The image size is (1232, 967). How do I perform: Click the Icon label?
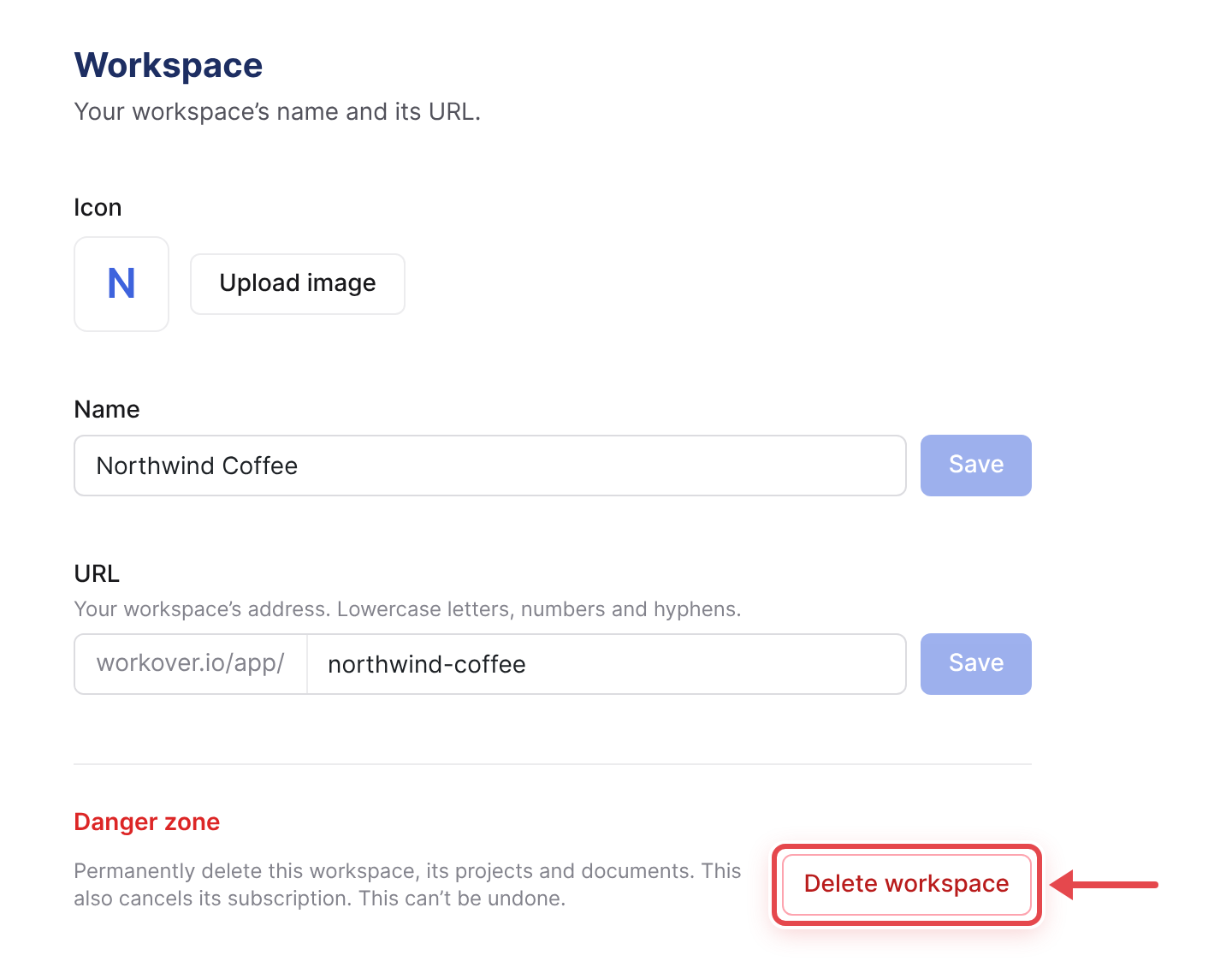(x=98, y=208)
